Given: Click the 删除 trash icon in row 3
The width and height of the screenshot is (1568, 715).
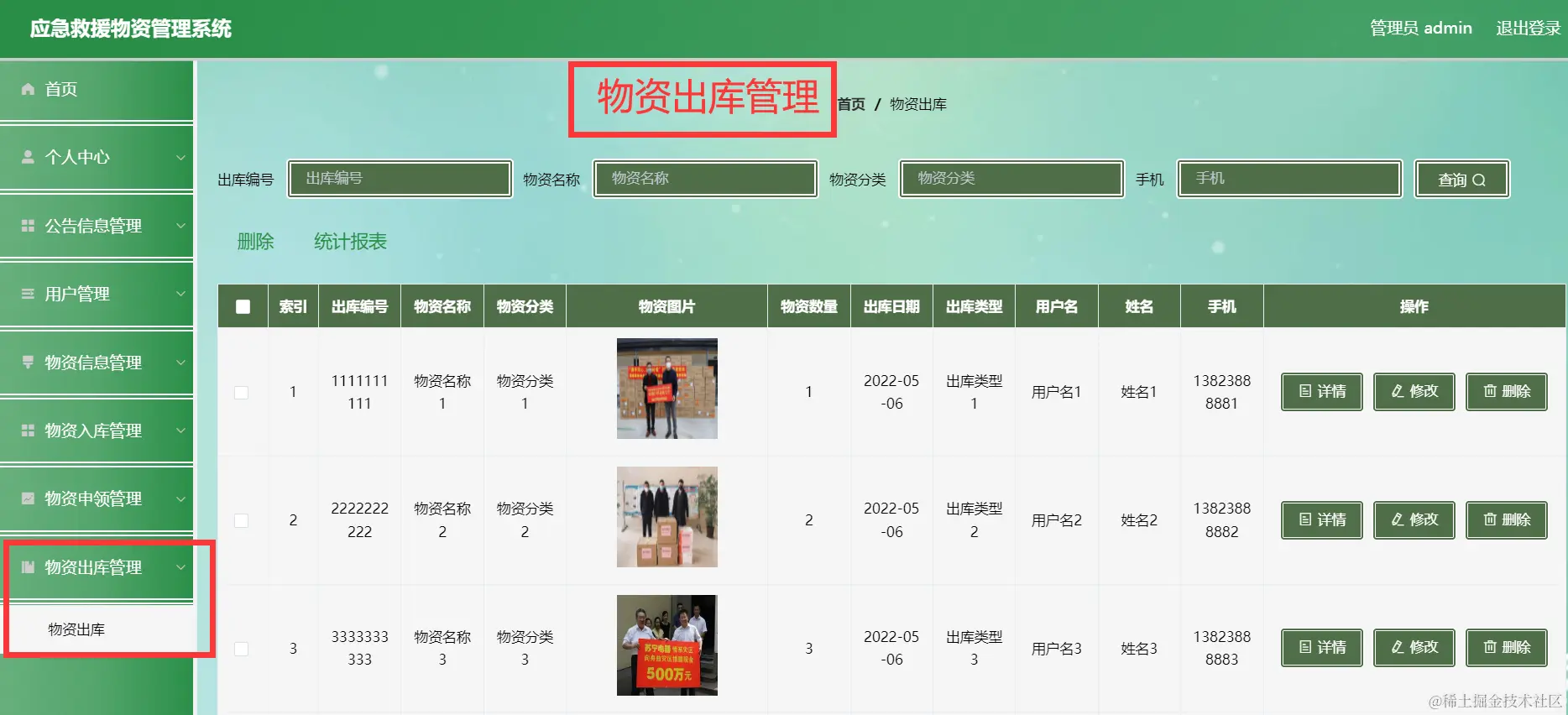Looking at the screenshot, I should point(1490,647).
